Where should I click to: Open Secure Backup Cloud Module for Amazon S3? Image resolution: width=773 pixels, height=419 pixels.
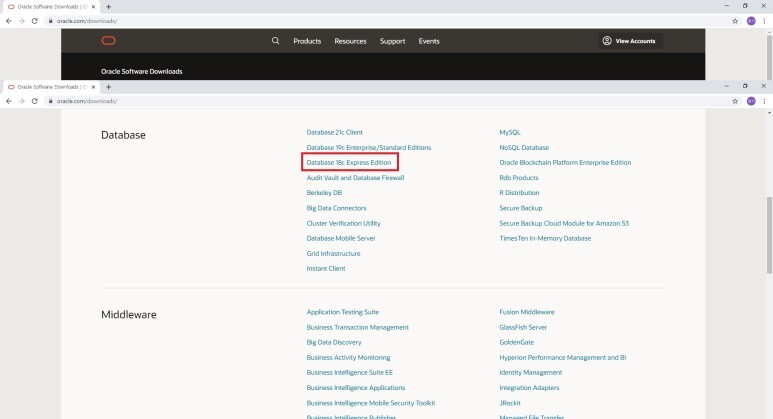564,223
